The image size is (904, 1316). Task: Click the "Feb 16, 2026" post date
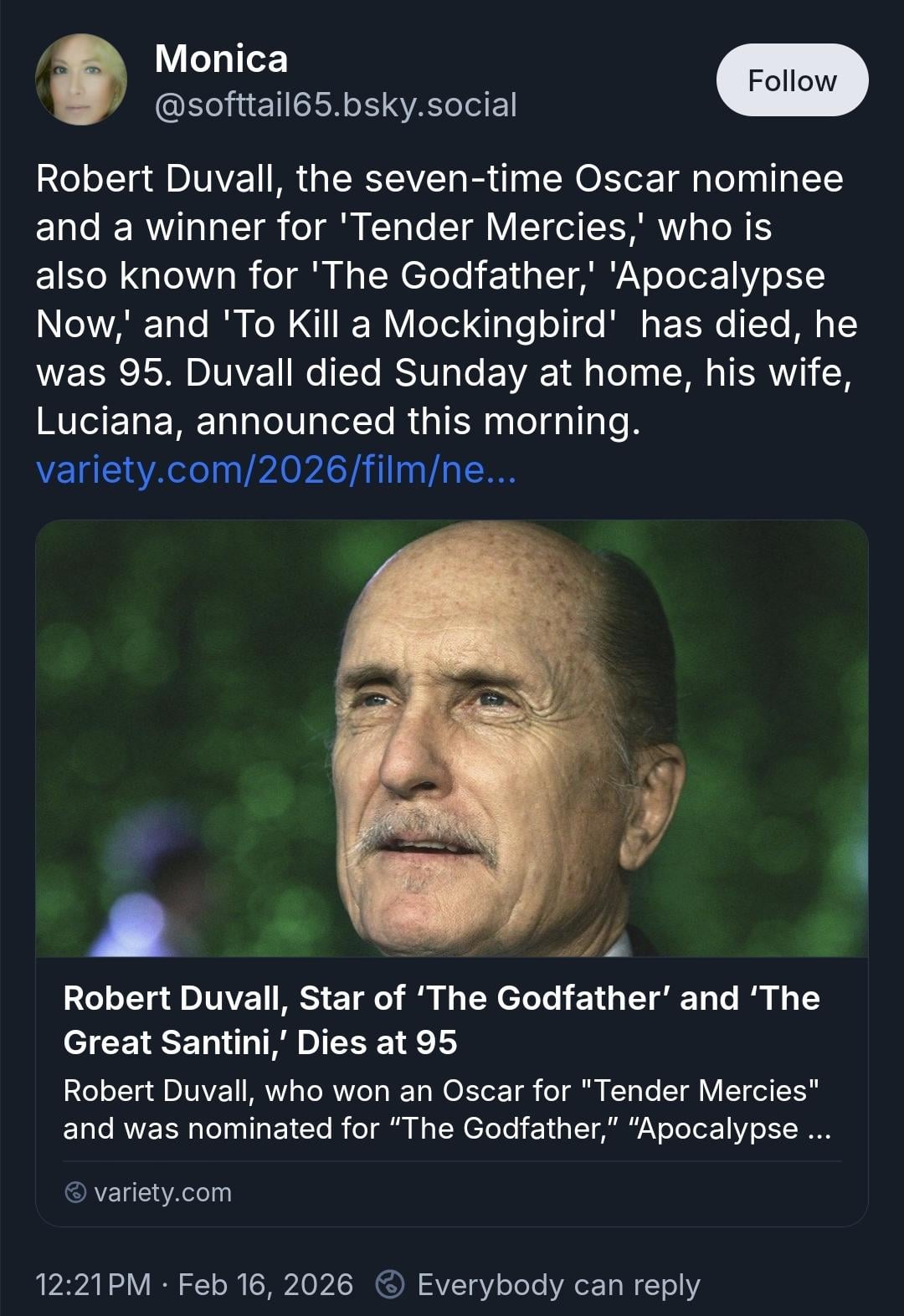pos(265,1284)
